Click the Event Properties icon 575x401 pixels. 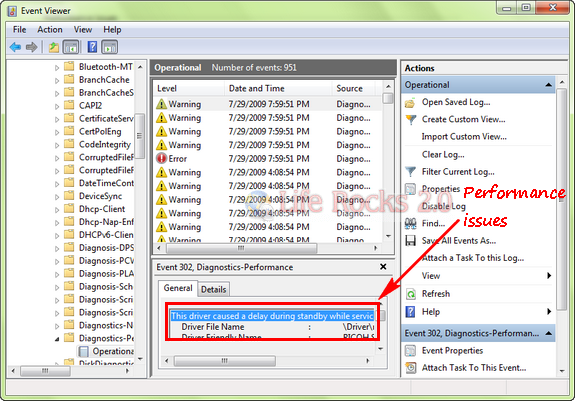click(x=411, y=351)
